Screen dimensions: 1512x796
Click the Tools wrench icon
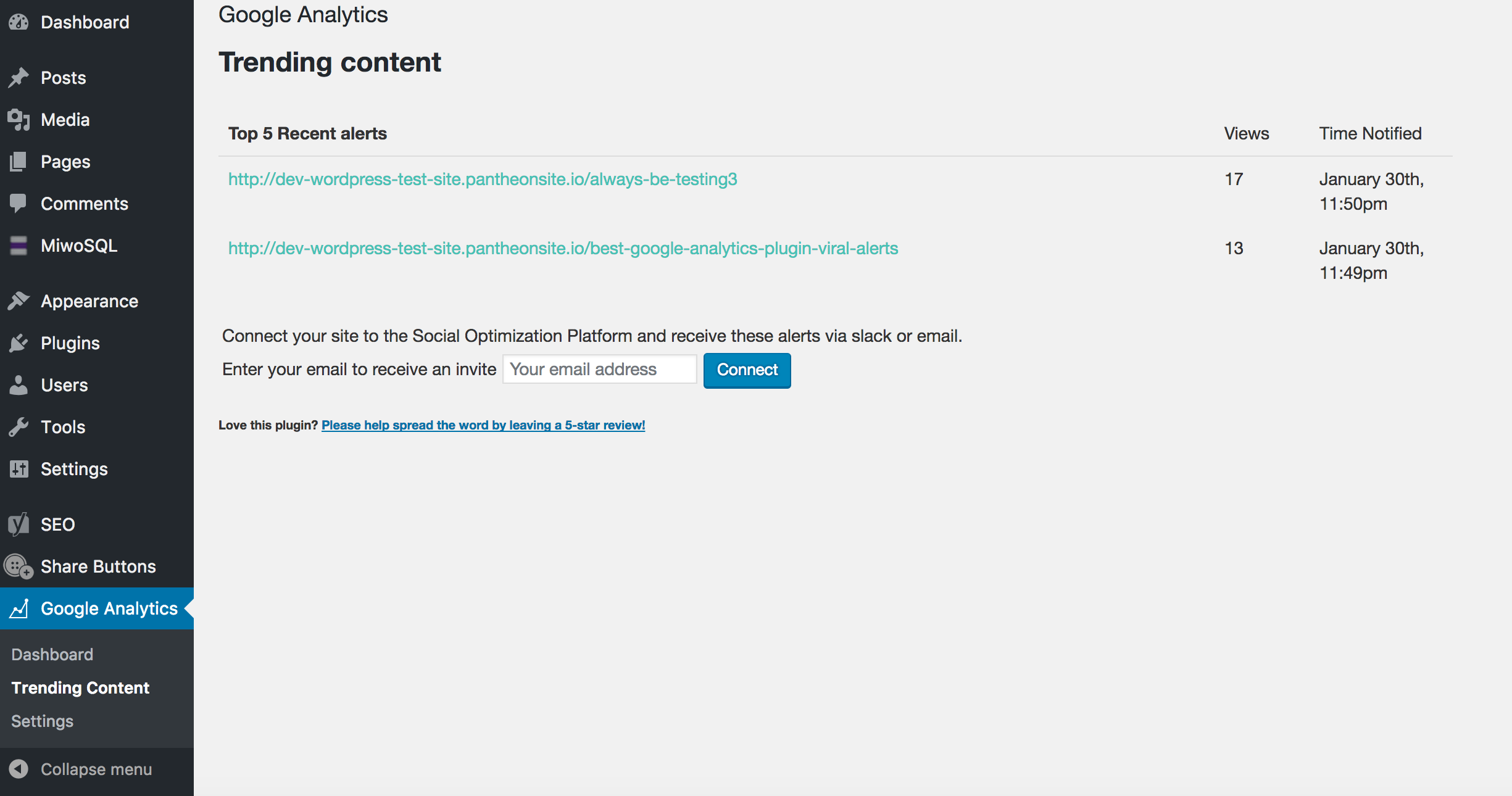(x=19, y=427)
